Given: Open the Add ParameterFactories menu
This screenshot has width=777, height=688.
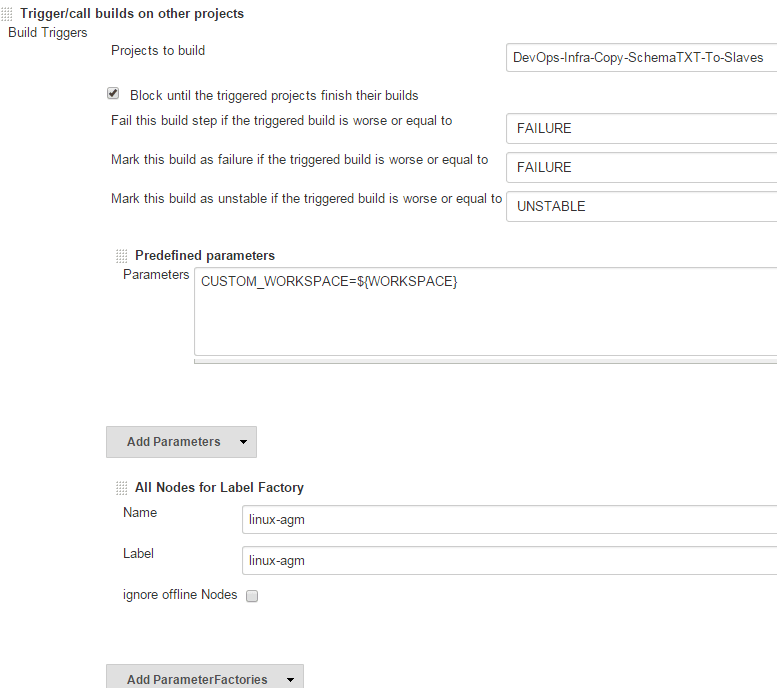Looking at the screenshot, I should [204, 679].
